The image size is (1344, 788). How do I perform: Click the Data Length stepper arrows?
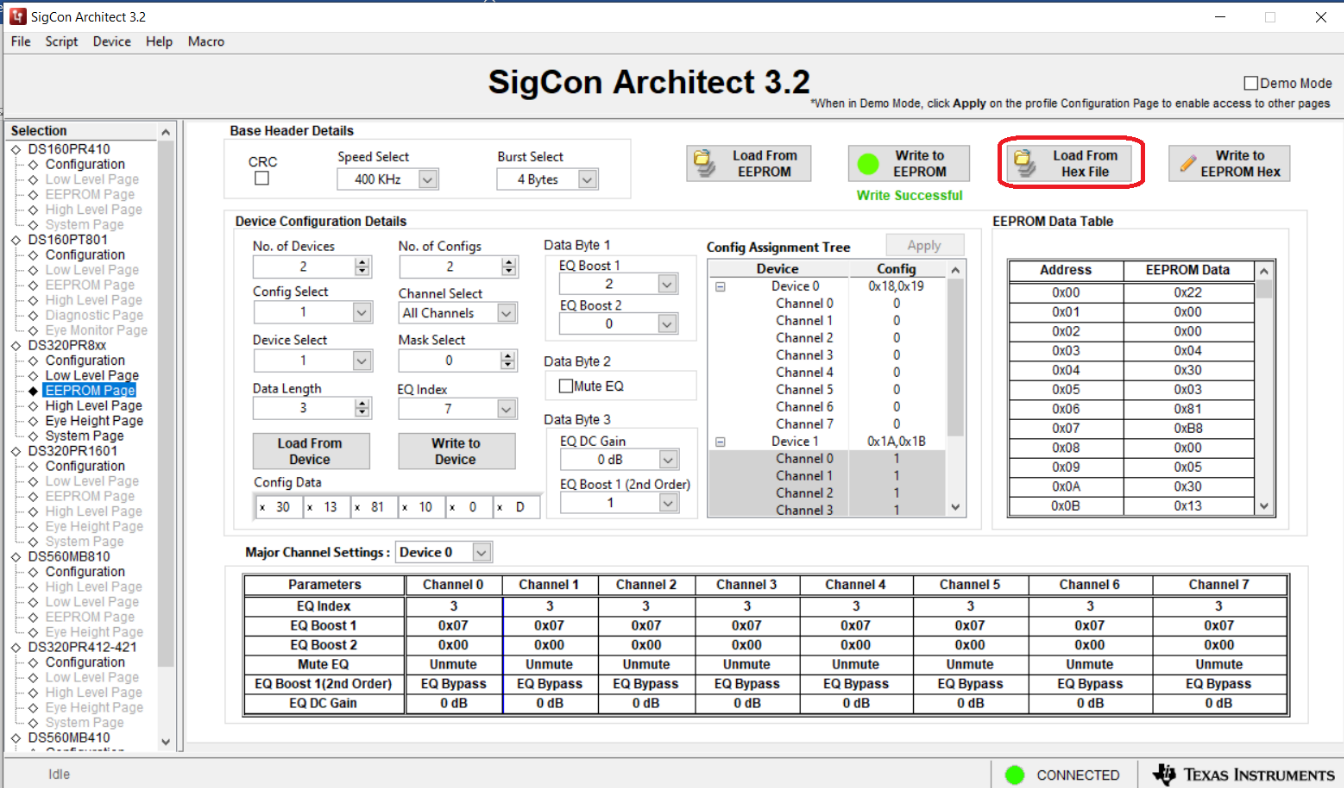click(x=362, y=408)
